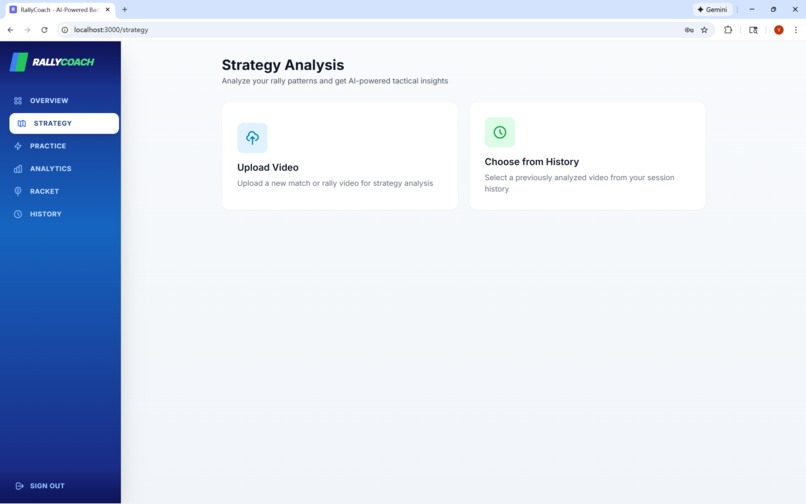Bookmark this page with the star icon
806x504 pixels.
point(704,30)
